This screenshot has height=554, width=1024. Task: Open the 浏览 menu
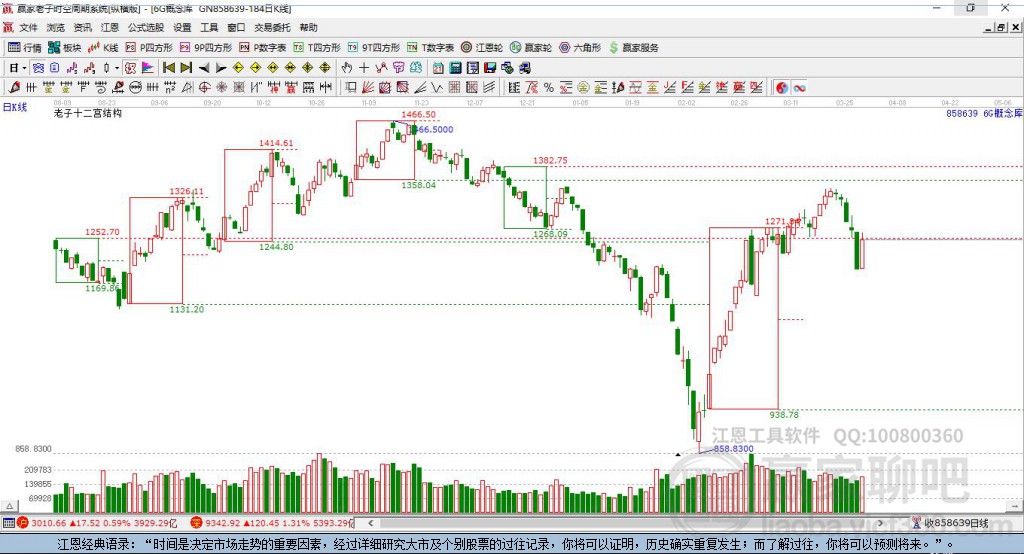(56, 27)
